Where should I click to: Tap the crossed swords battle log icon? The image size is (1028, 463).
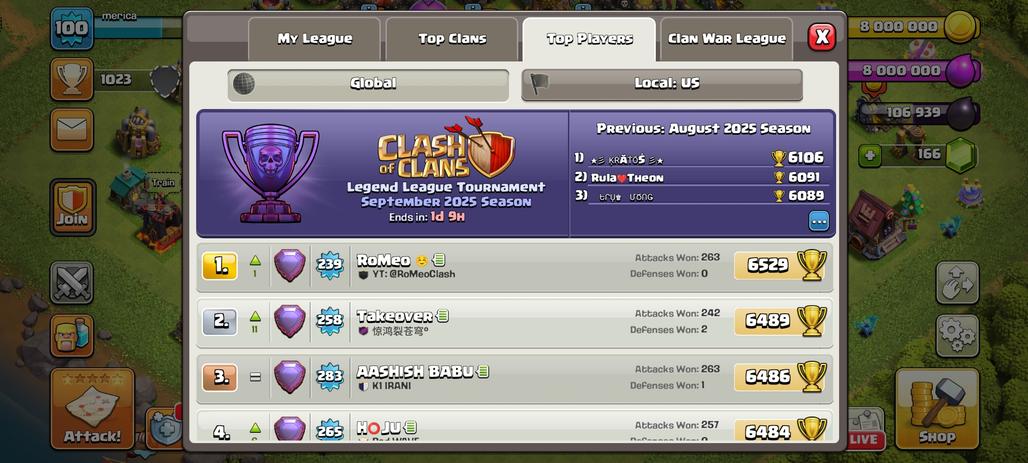tap(71, 283)
